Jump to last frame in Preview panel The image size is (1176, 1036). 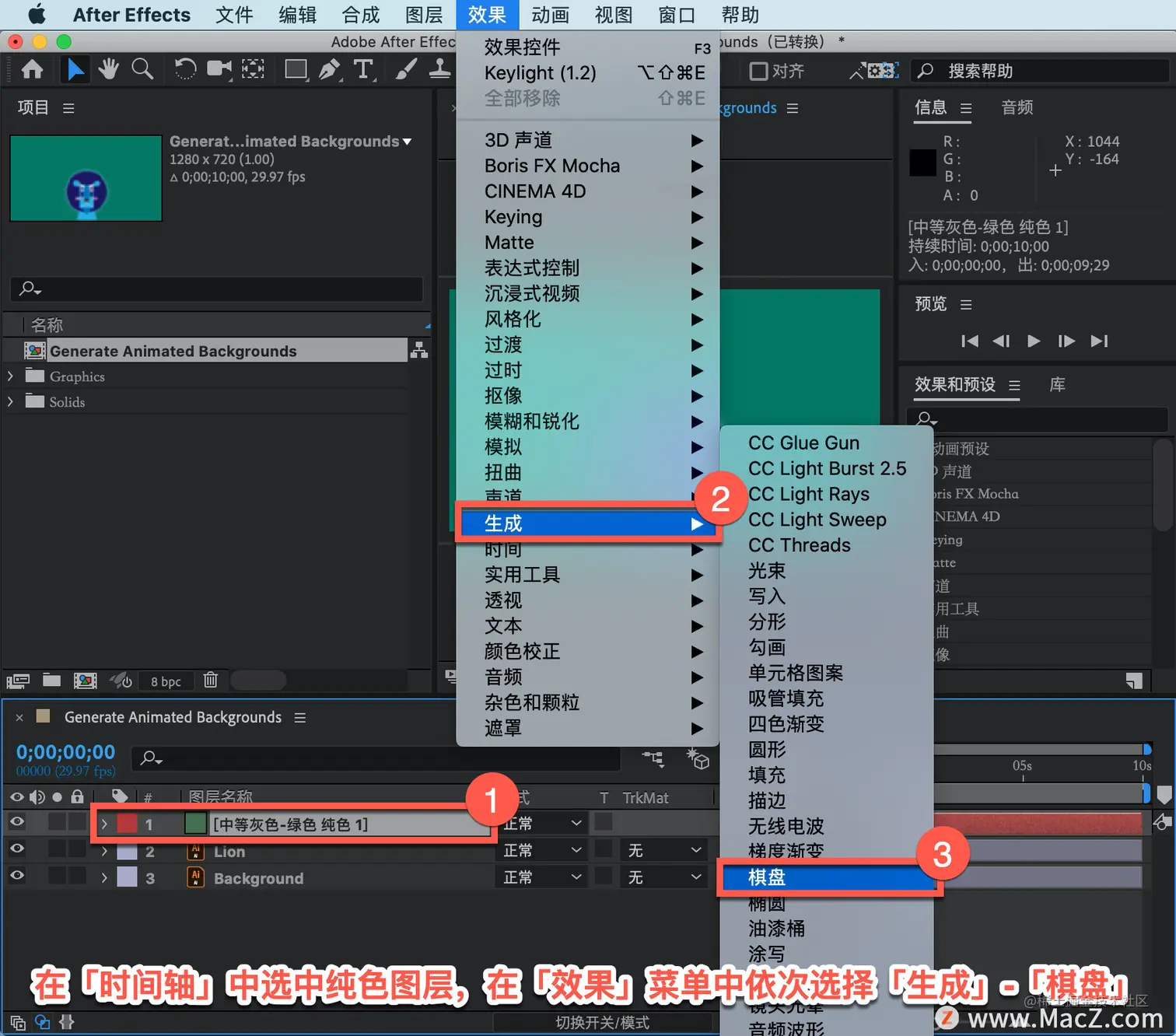(1099, 341)
